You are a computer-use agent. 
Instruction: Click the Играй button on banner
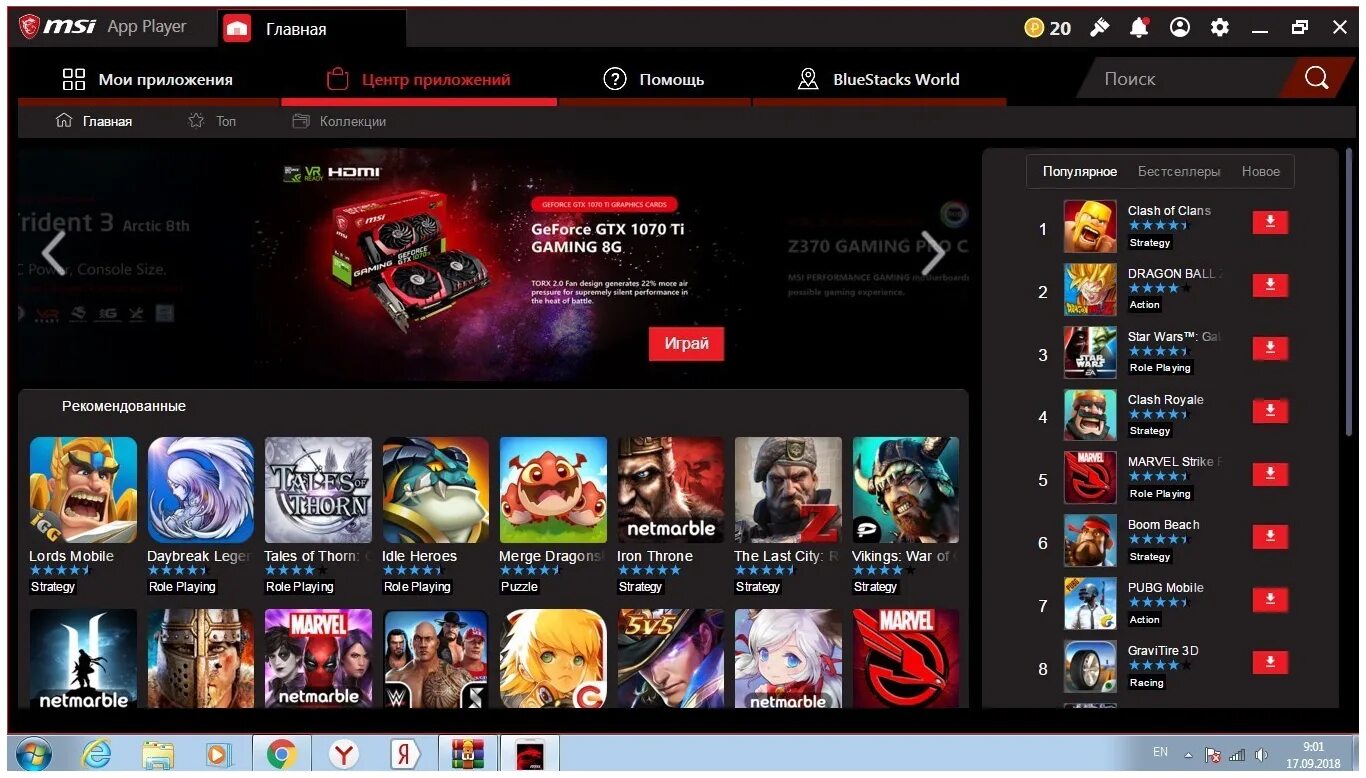[x=686, y=343]
